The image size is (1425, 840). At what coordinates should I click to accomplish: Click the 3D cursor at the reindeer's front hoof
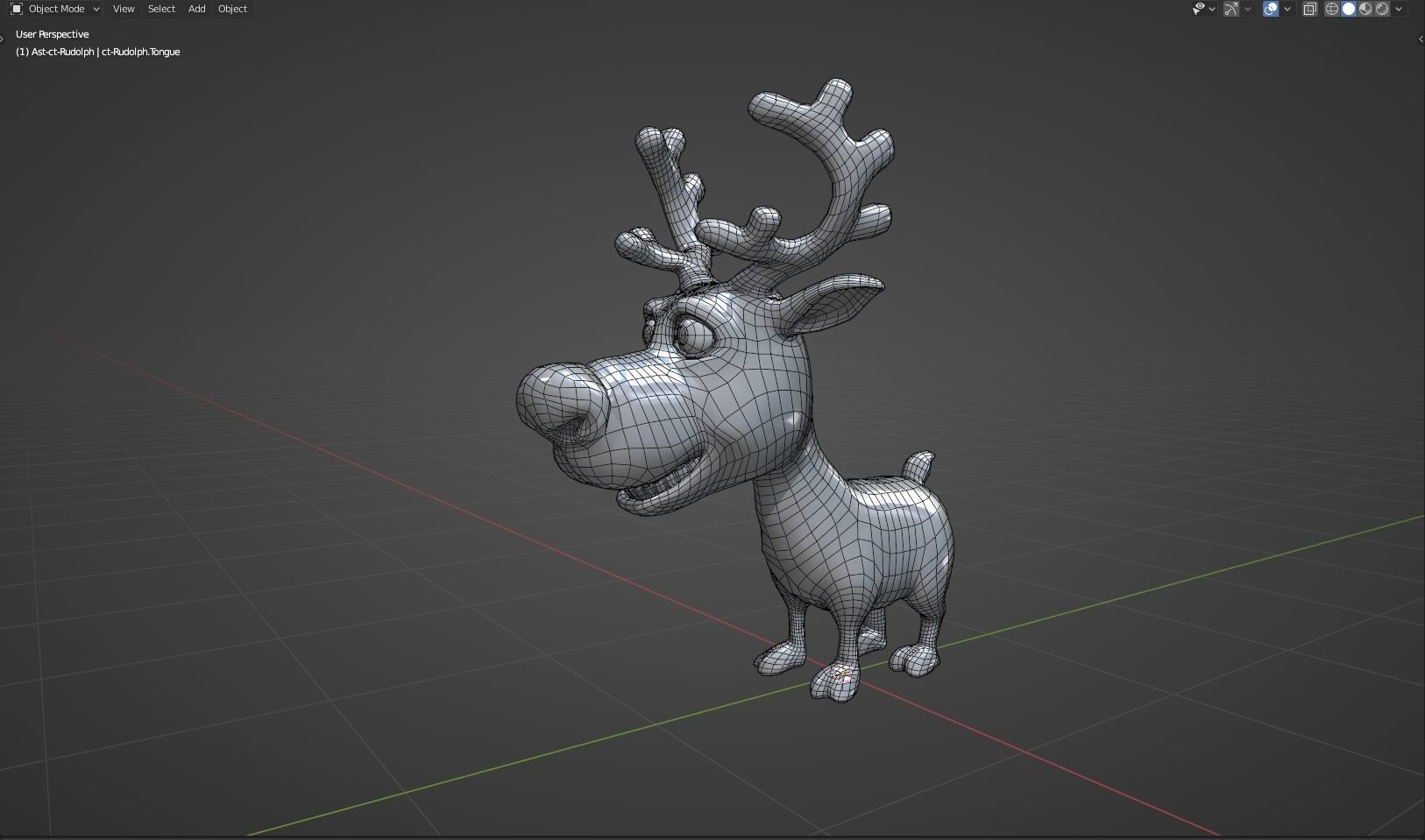841,673
